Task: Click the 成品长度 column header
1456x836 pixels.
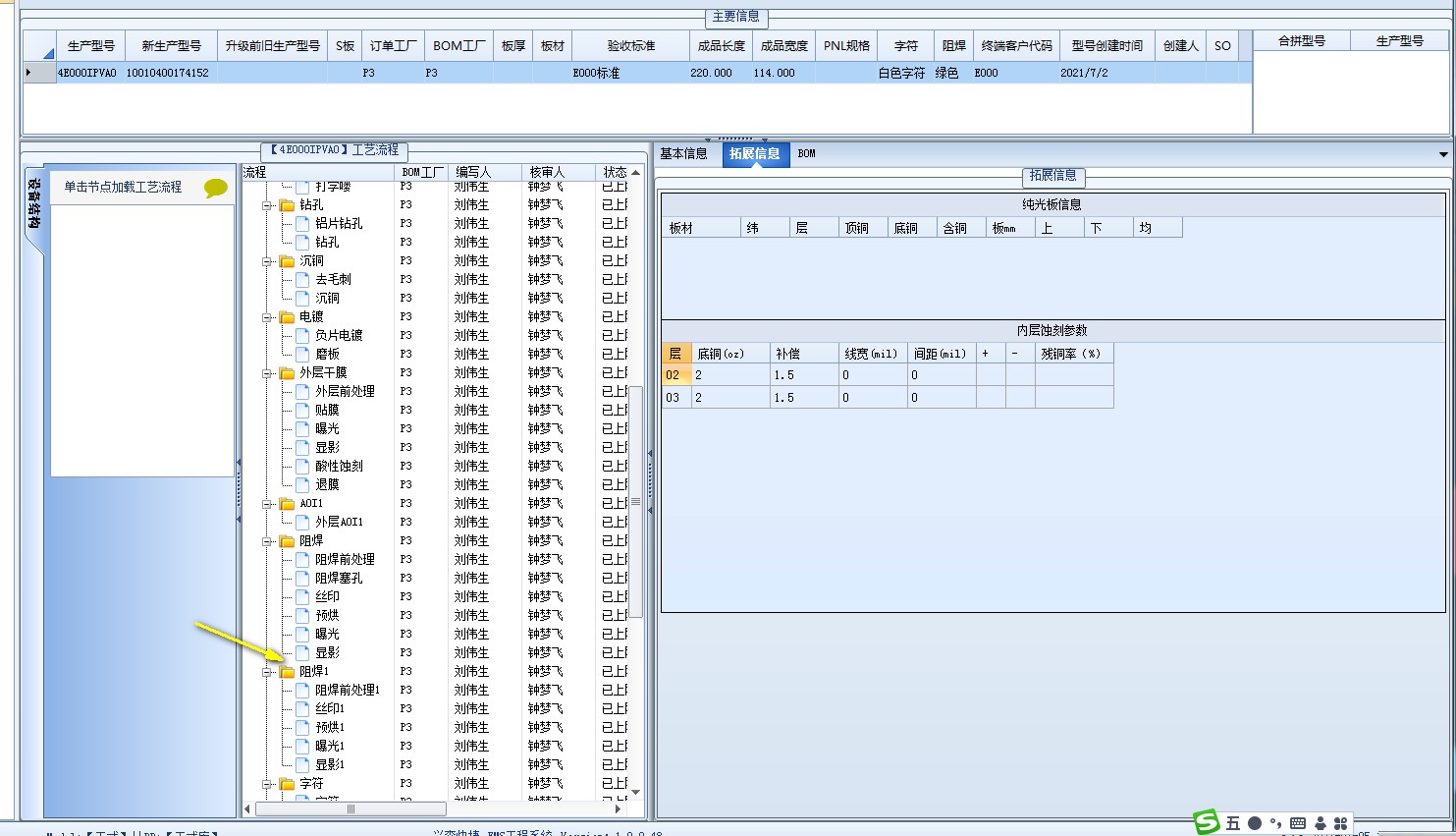Action: pyautogui.click(x=722, y=45)
